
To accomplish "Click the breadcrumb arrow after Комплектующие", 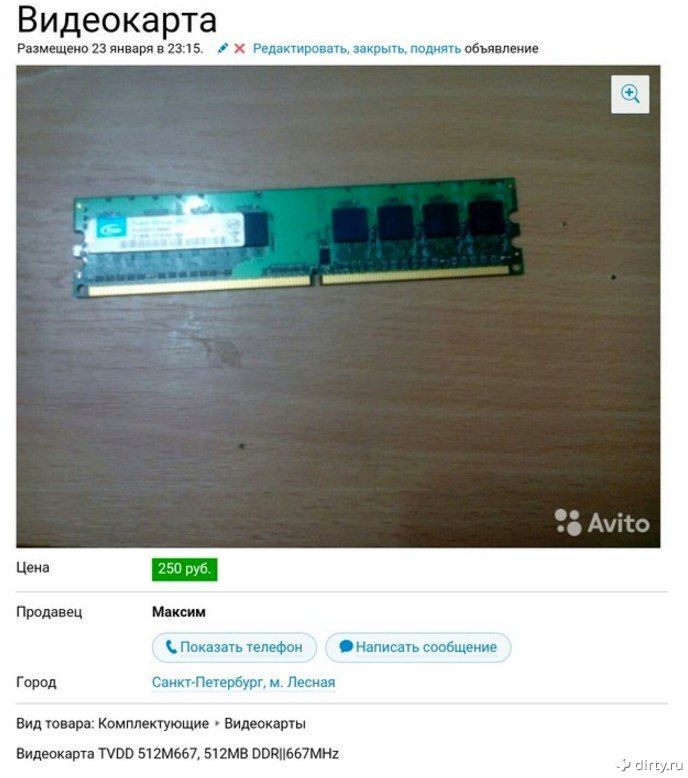I will (217, 723).
